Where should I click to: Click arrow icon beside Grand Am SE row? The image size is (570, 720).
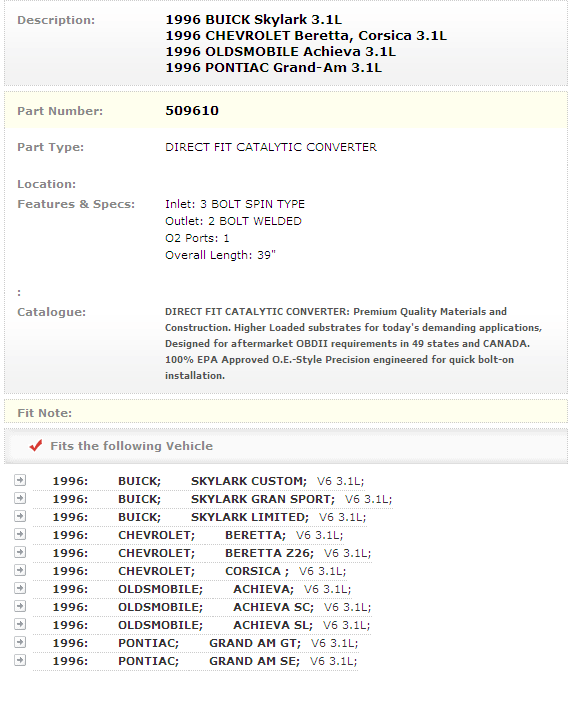20,660
